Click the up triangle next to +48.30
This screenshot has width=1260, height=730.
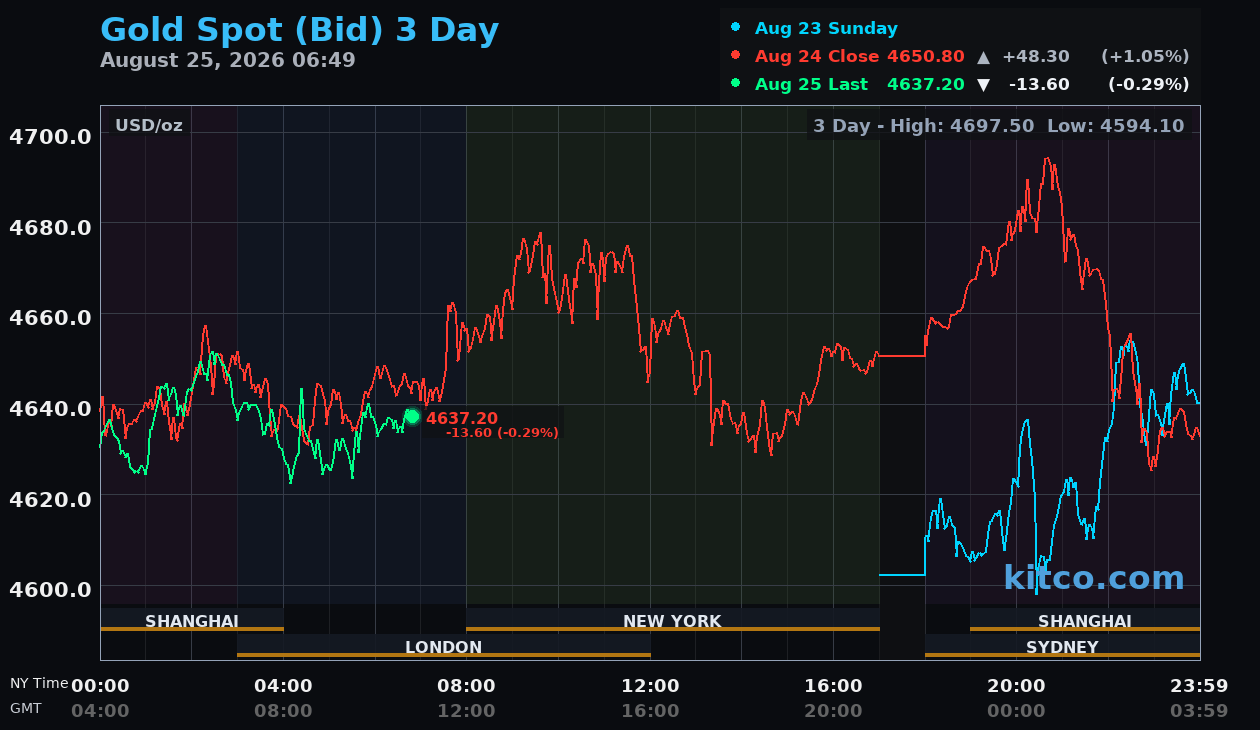click(x=983, y=57)
